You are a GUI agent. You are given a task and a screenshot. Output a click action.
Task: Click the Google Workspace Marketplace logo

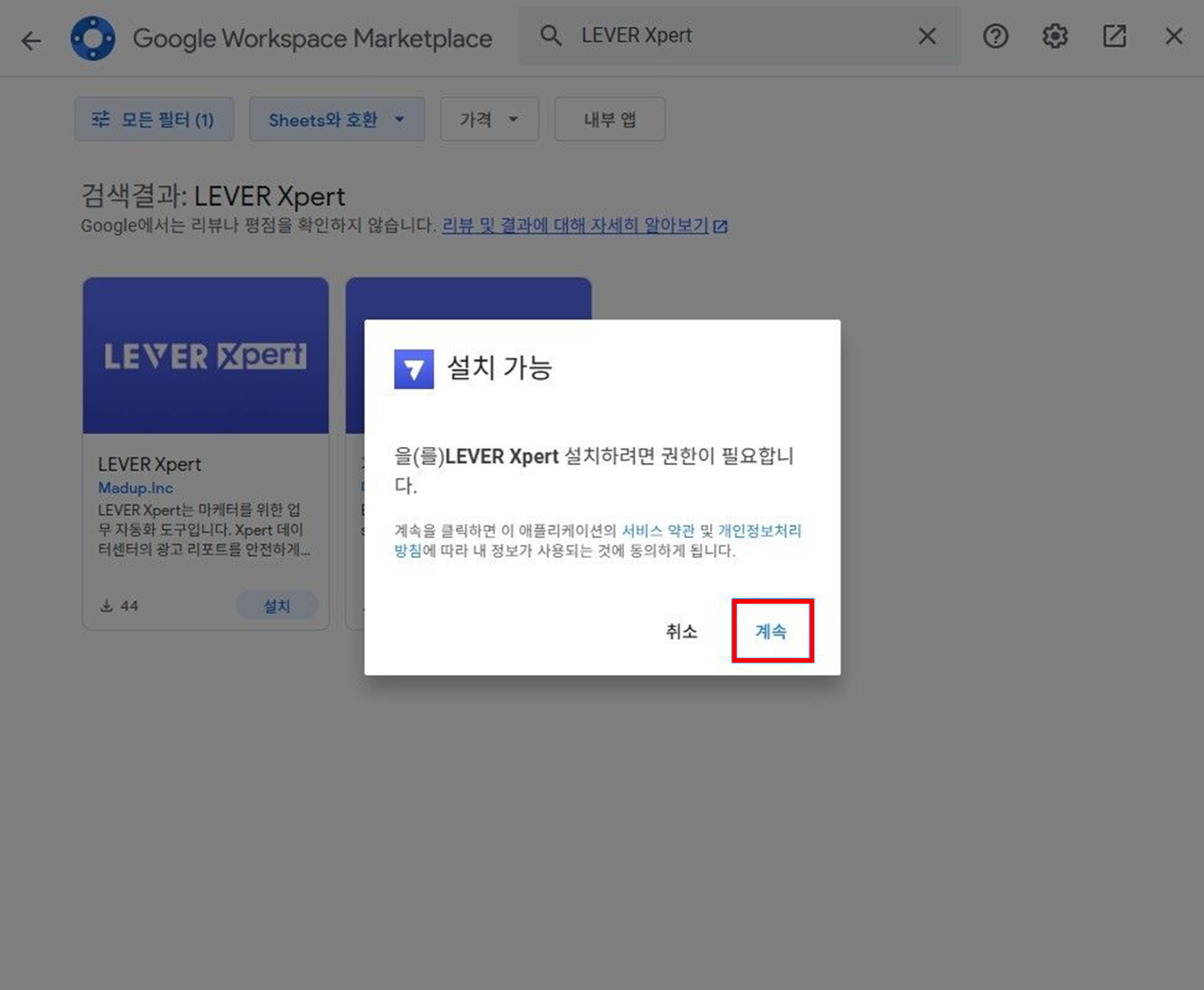93,39
